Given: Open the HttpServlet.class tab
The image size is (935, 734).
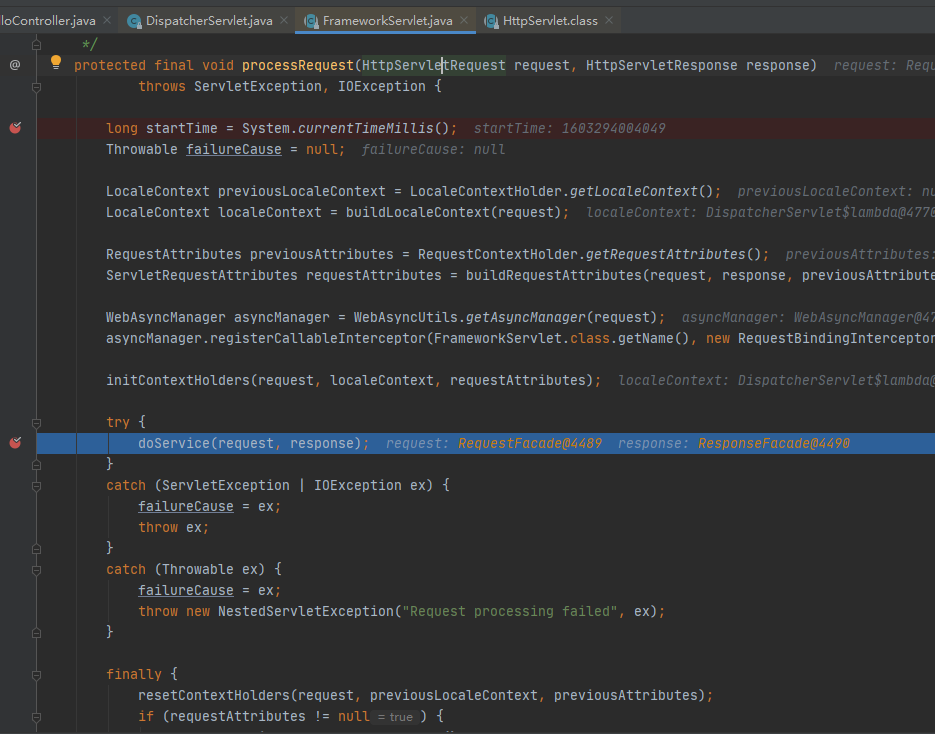Looking at the screenshot, I should coord(550,18).
